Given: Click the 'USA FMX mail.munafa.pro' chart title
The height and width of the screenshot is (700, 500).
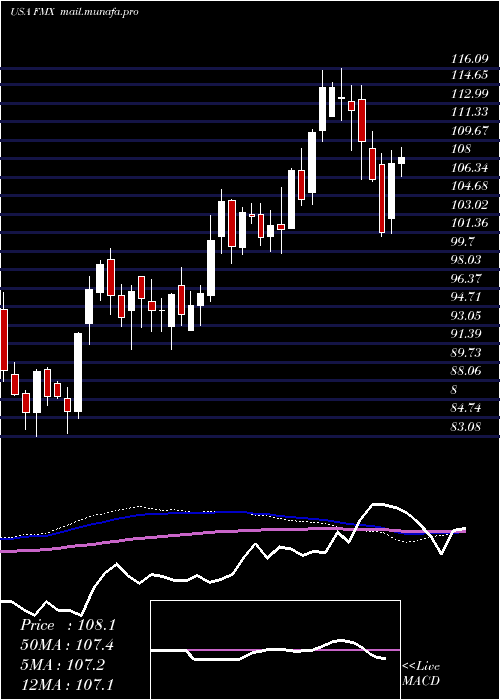Looking at the screenshot, I should pos(74,12).
